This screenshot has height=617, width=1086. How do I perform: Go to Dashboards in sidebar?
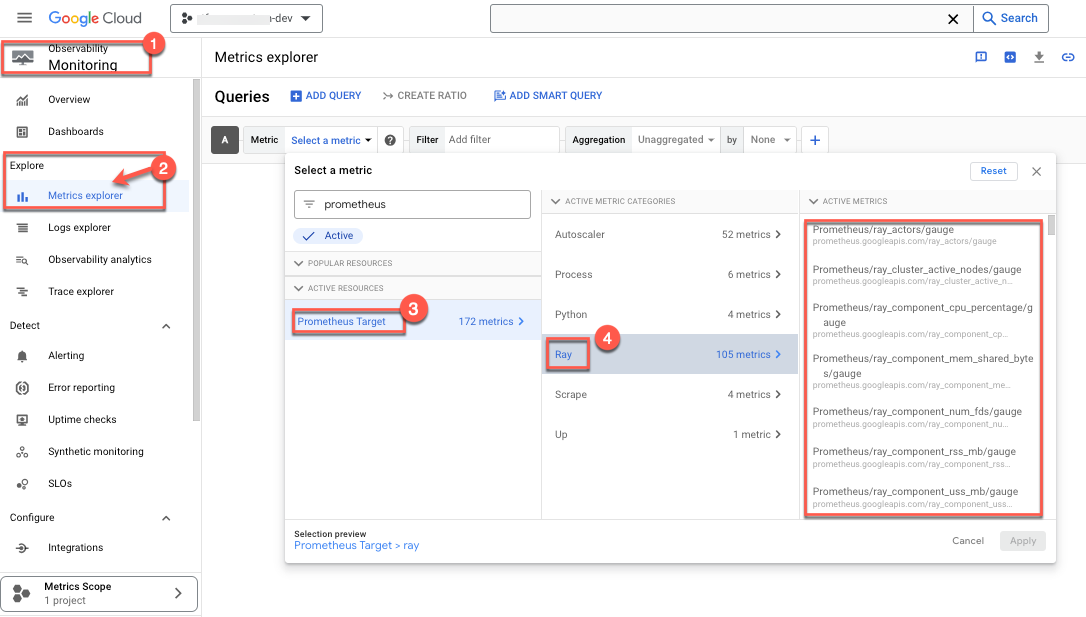click(x=75, y=132)
